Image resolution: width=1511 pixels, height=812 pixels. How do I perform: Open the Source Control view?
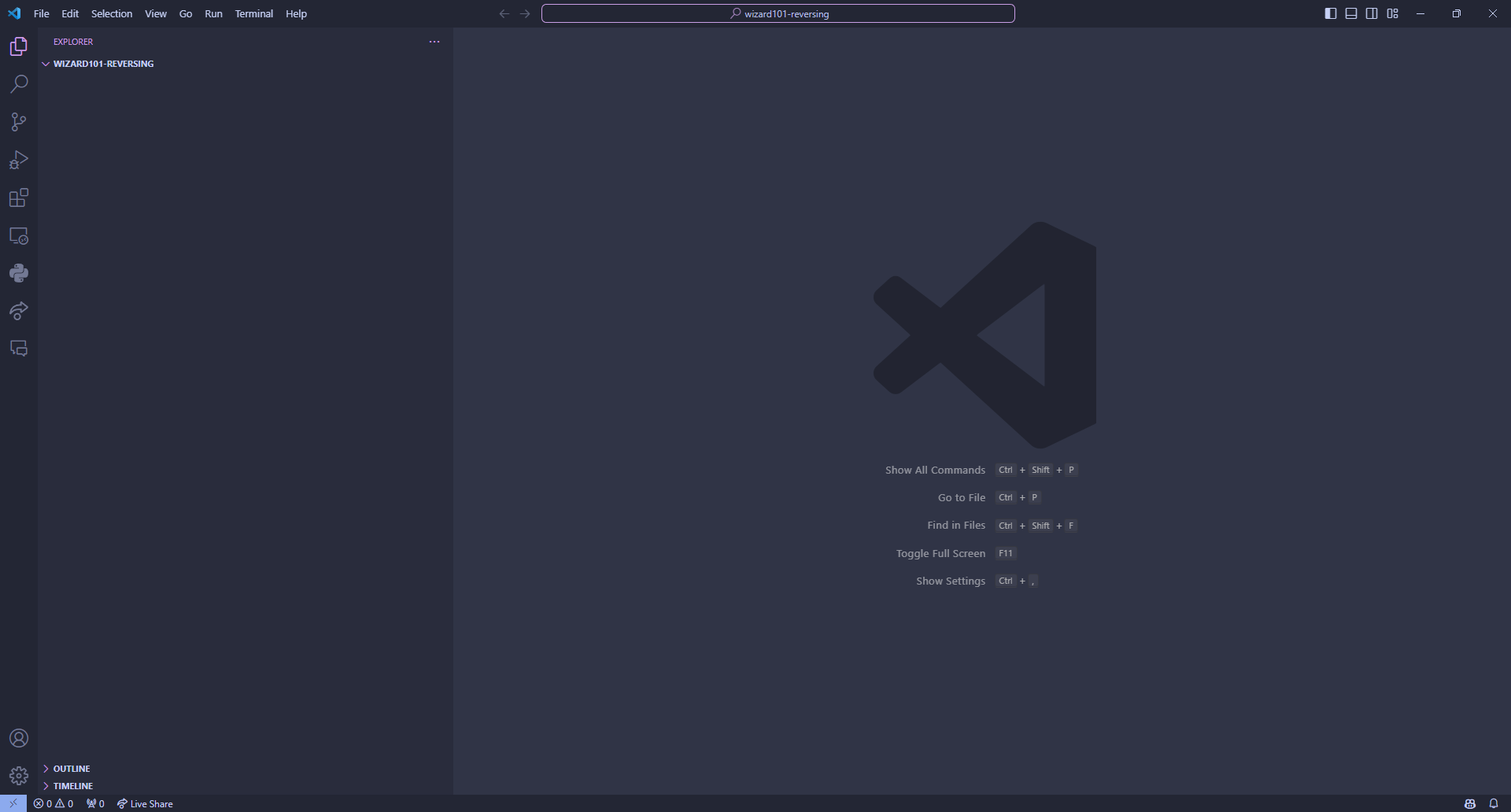19,122
